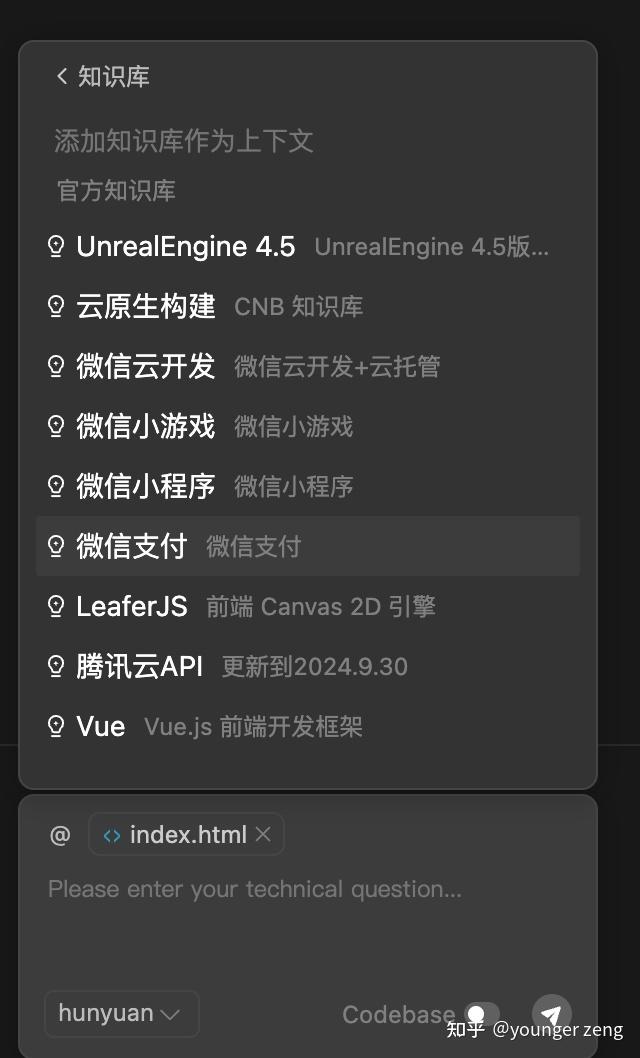Click the @ mention icon in the input area

pos(60,834)
